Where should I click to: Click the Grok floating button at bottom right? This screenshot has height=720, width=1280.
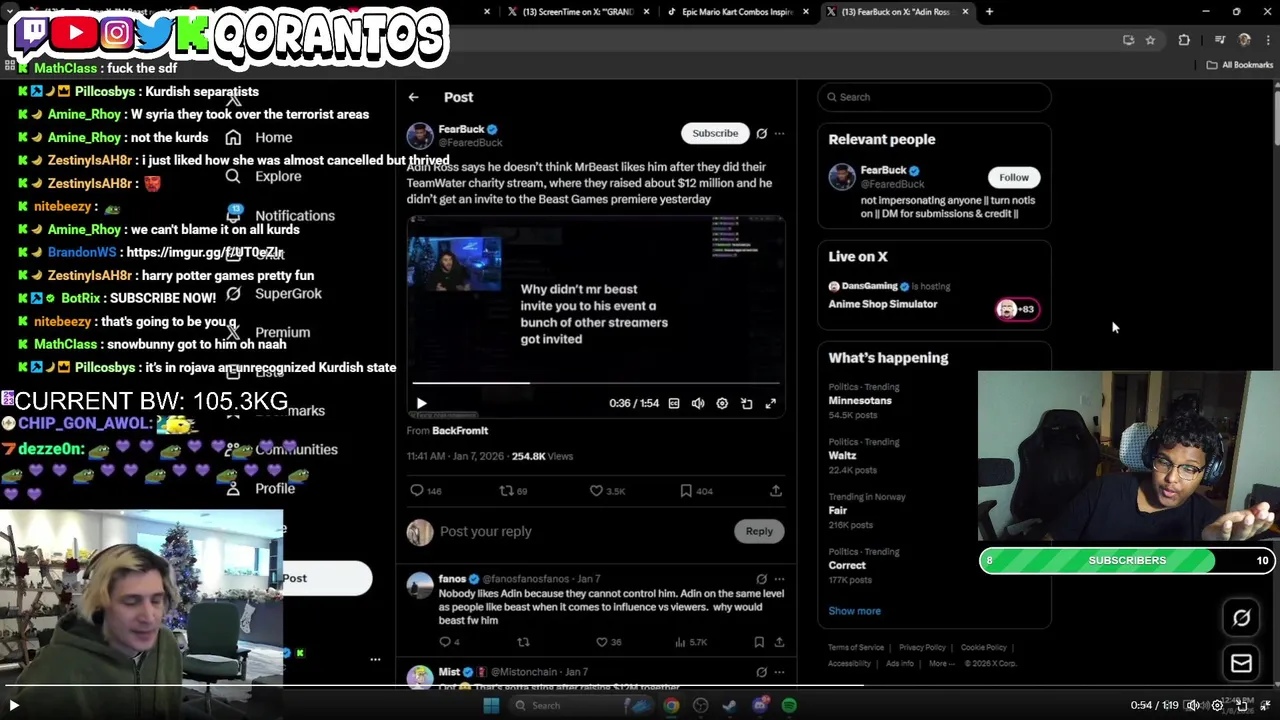coord(1241,618)
